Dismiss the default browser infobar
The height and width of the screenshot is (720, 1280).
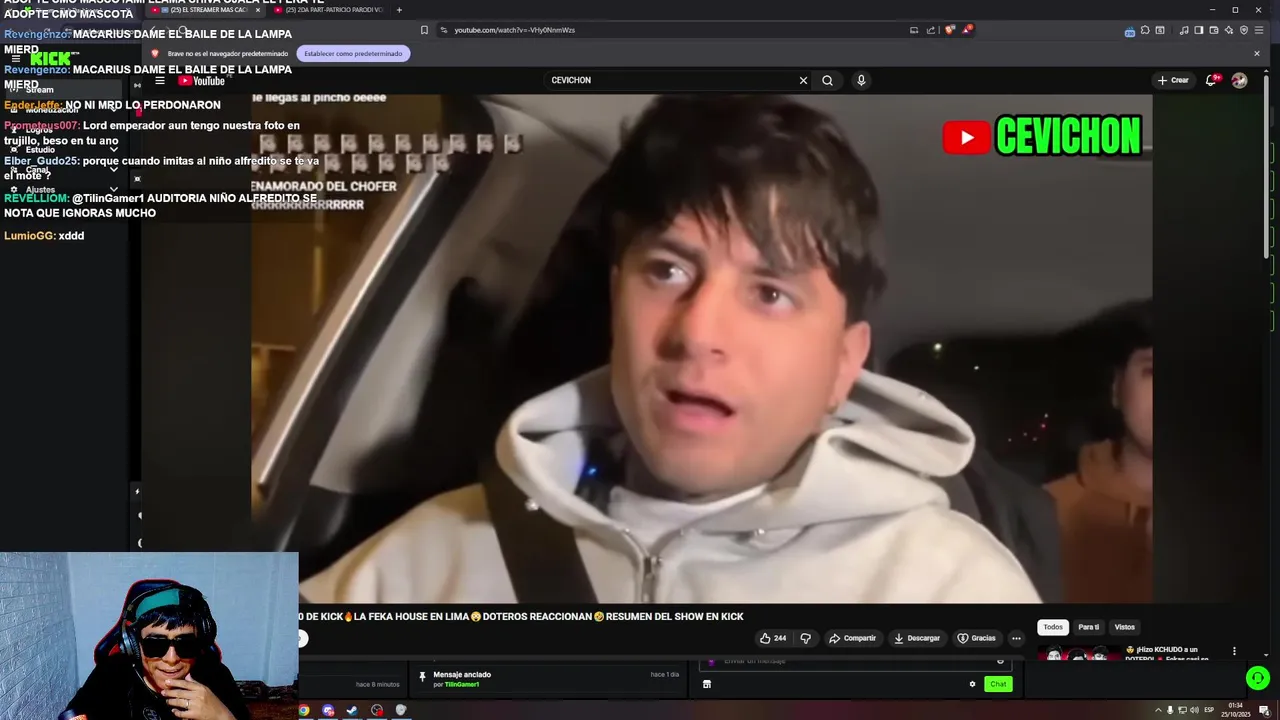pyautogui.click(x=1257, y=53)
